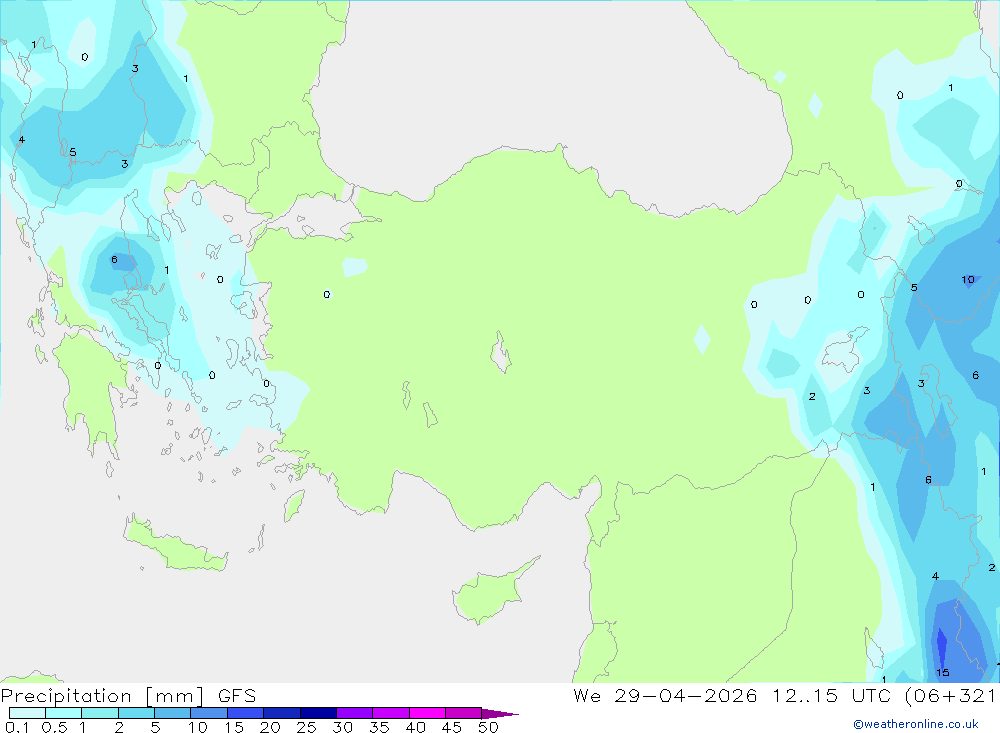Click the '10' precipitation value on the map

967,279
